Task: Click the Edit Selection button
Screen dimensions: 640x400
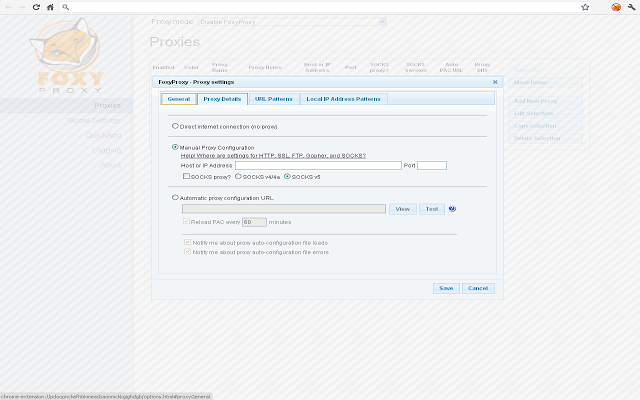Action: point(545,113)
